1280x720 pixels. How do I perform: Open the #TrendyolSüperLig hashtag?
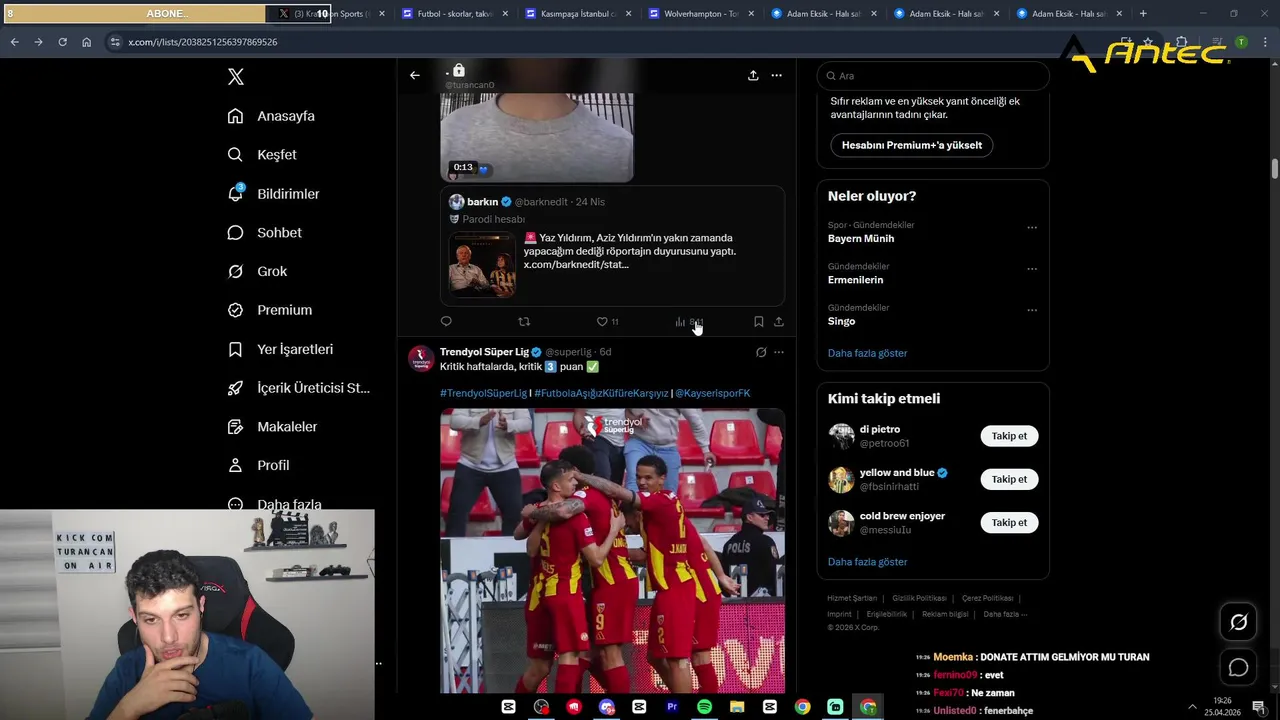point(483,393)
